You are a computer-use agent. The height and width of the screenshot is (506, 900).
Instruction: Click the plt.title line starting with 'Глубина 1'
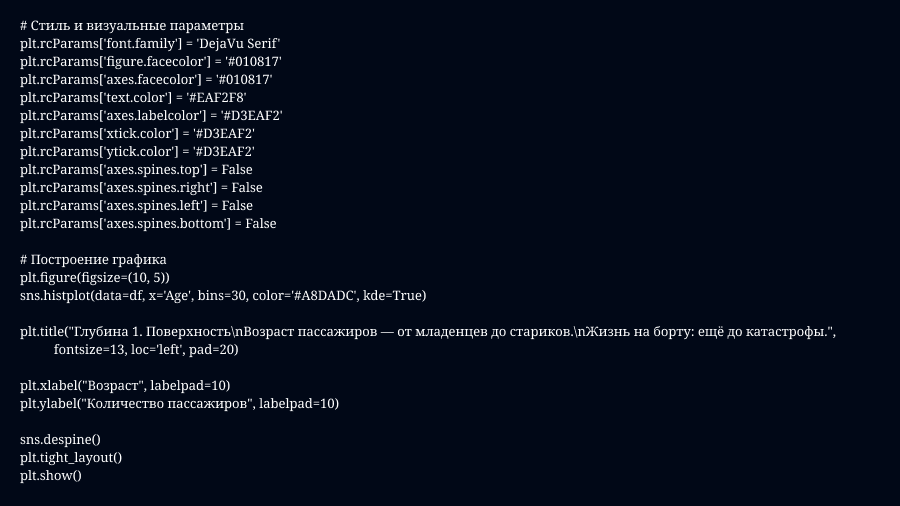[427, 331]
